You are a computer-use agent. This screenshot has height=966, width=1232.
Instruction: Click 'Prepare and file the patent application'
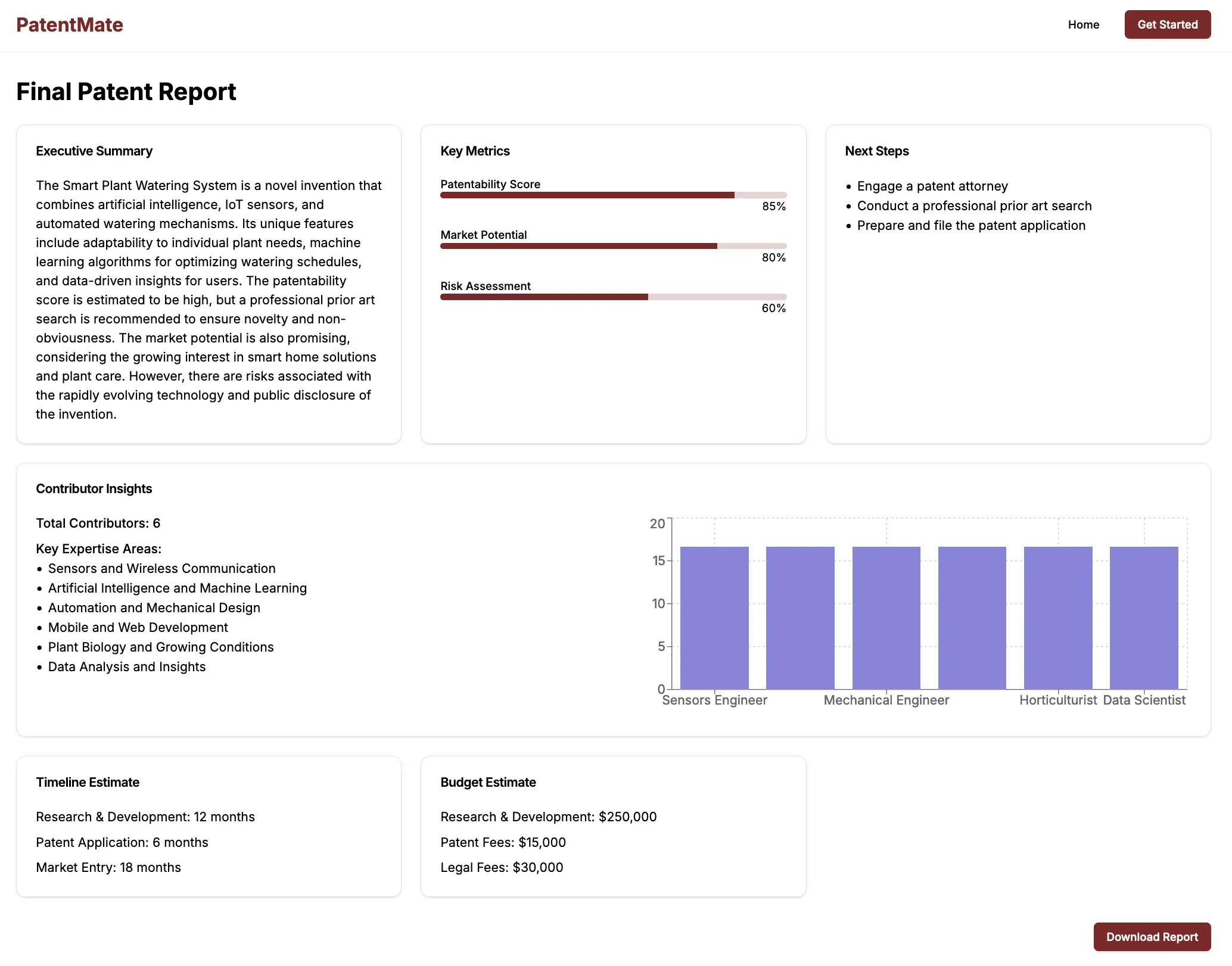pos(971,226)
